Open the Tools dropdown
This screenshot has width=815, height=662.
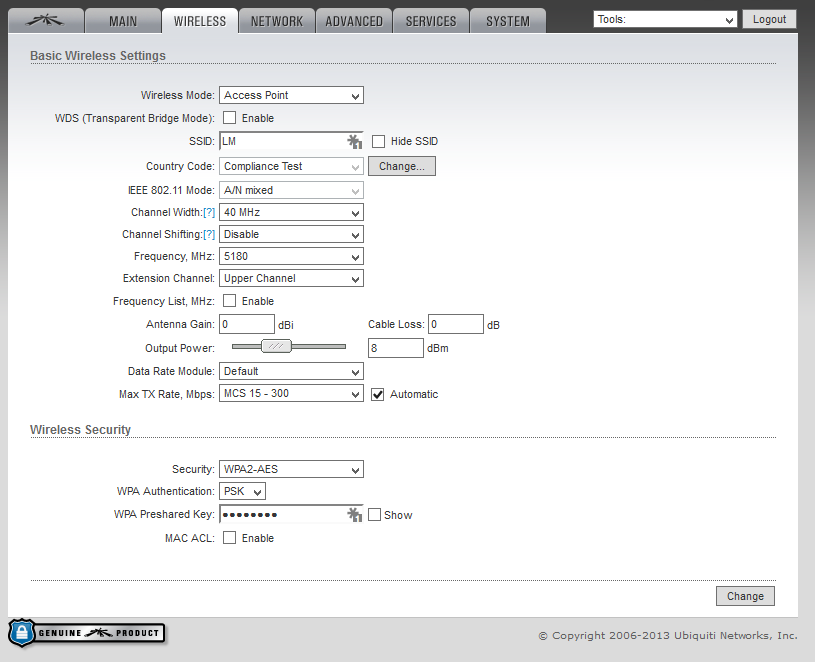[665, 20]
